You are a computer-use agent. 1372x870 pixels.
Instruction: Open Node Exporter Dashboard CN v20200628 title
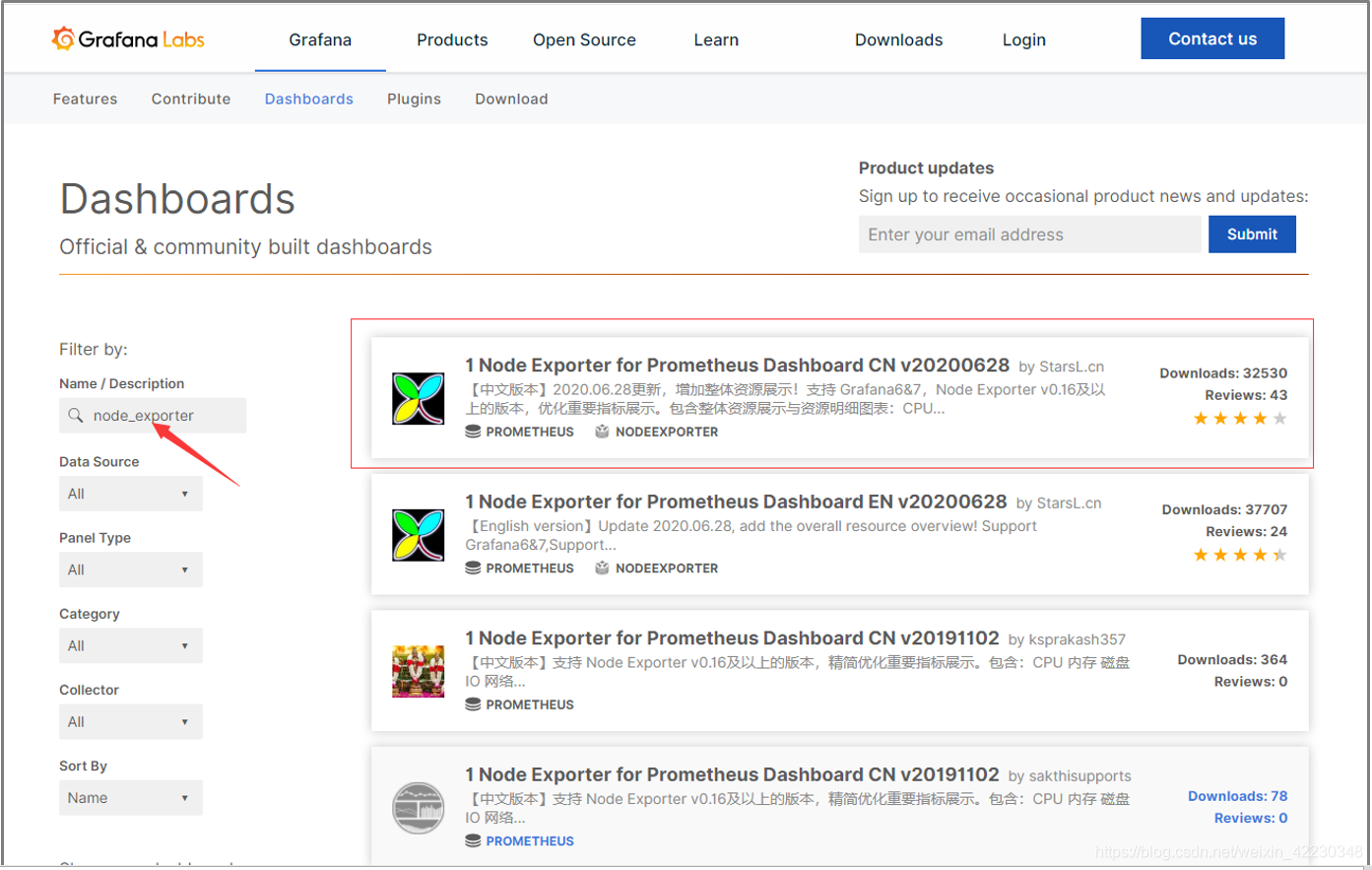(738, 366)
